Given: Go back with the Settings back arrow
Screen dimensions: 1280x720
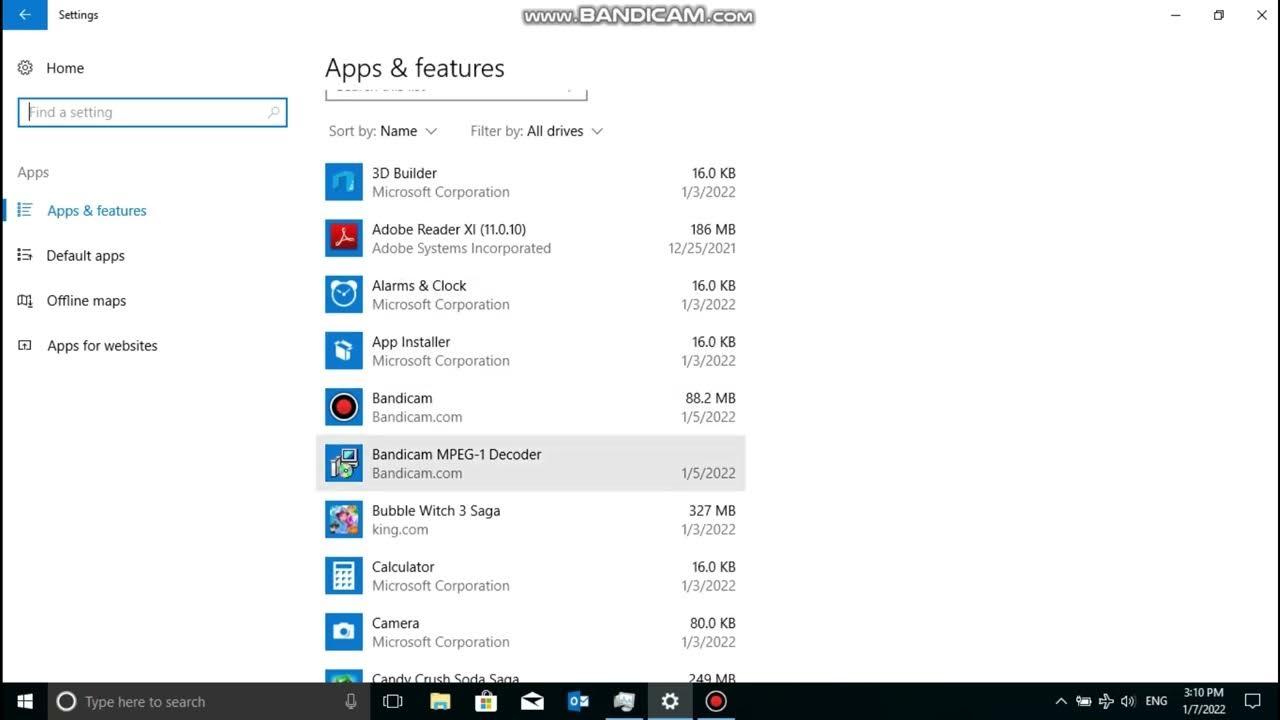Looking at the screenshot, I should (24, 15).
